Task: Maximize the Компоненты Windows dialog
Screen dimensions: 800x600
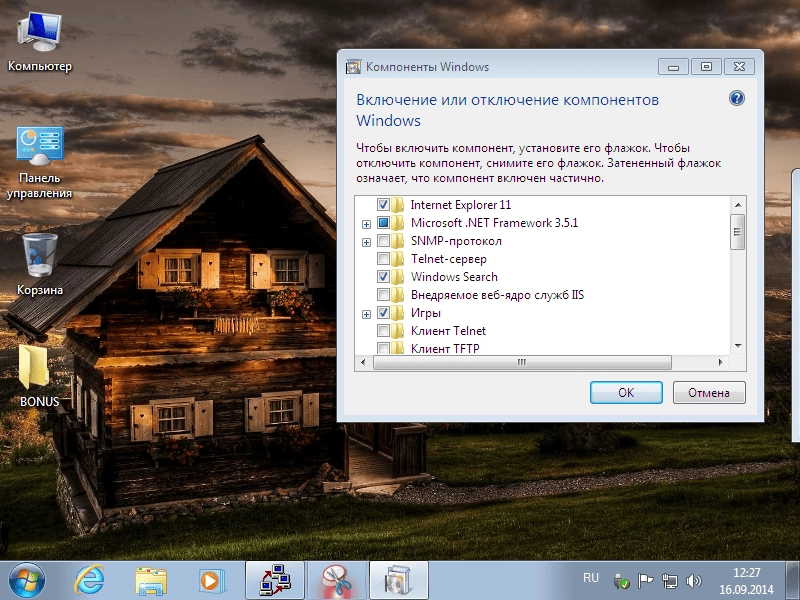Action: pyautogui.click(x=706, y=67)
